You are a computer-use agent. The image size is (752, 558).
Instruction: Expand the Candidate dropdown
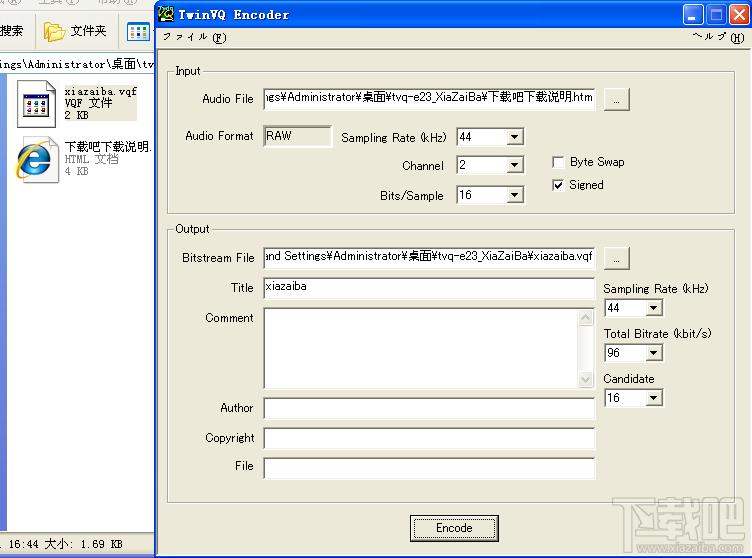pyautogui.click(x=653, y=398)
